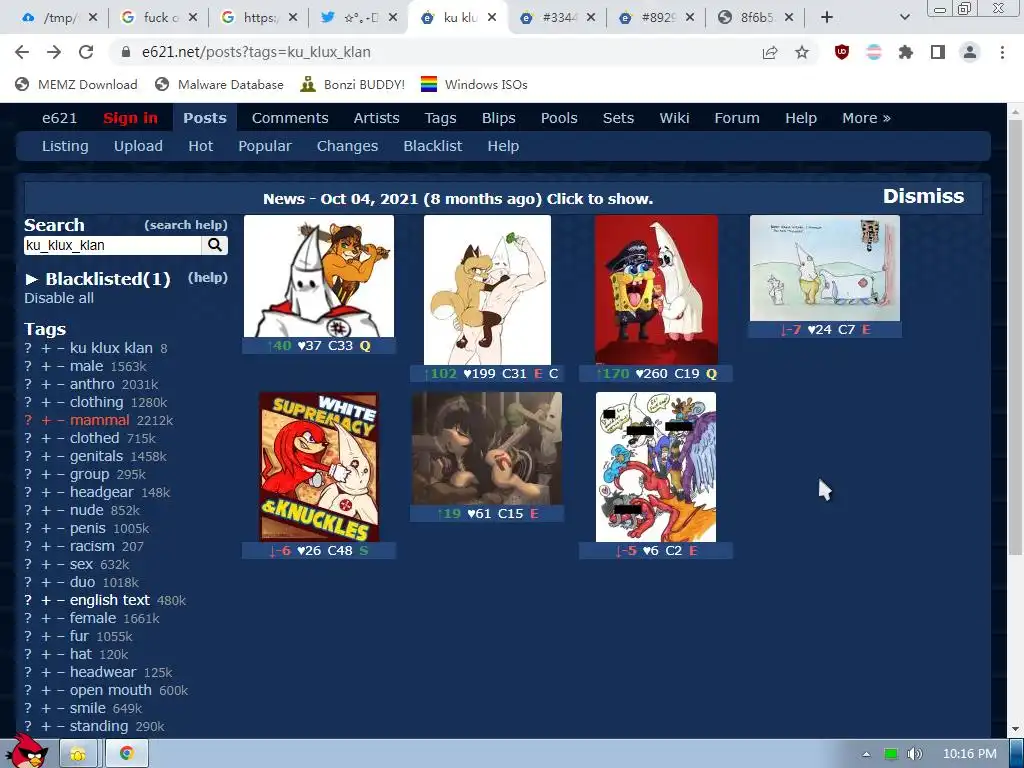Open the Chrome profile menu
Image resolution: width=1024 pixels, height=768 pixels.
point(970,52)
